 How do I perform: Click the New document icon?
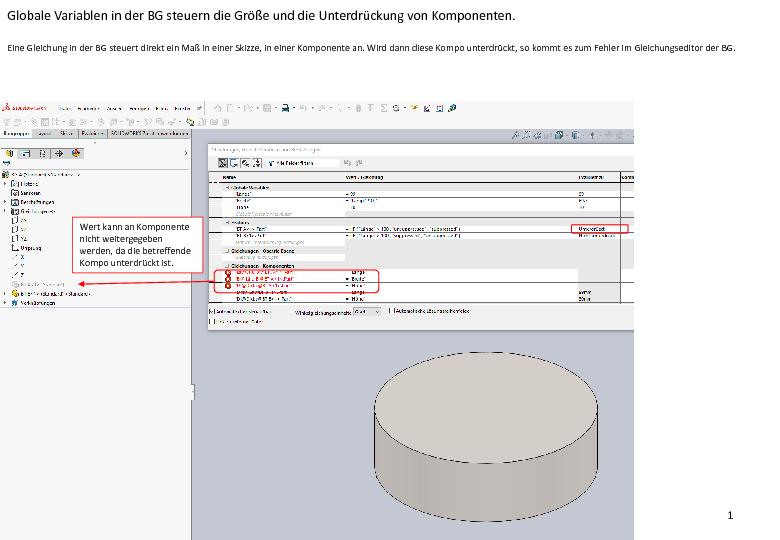(230, 108)
